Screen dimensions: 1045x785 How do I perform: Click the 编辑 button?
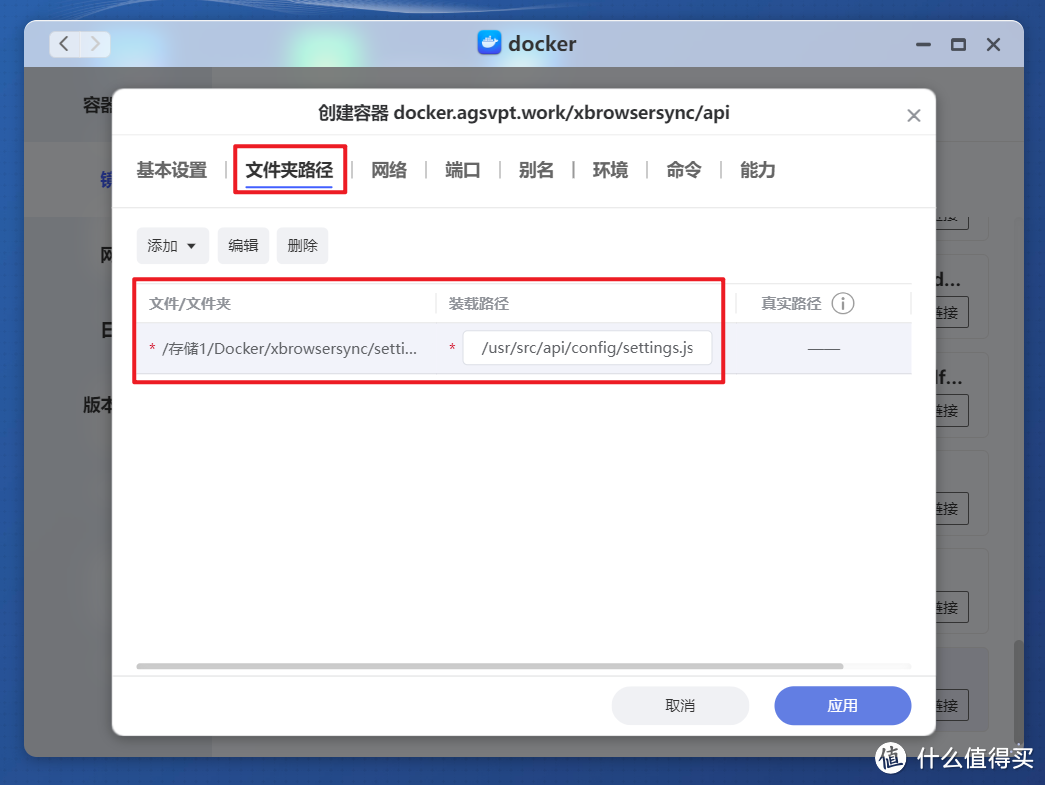tap(243, 245)
